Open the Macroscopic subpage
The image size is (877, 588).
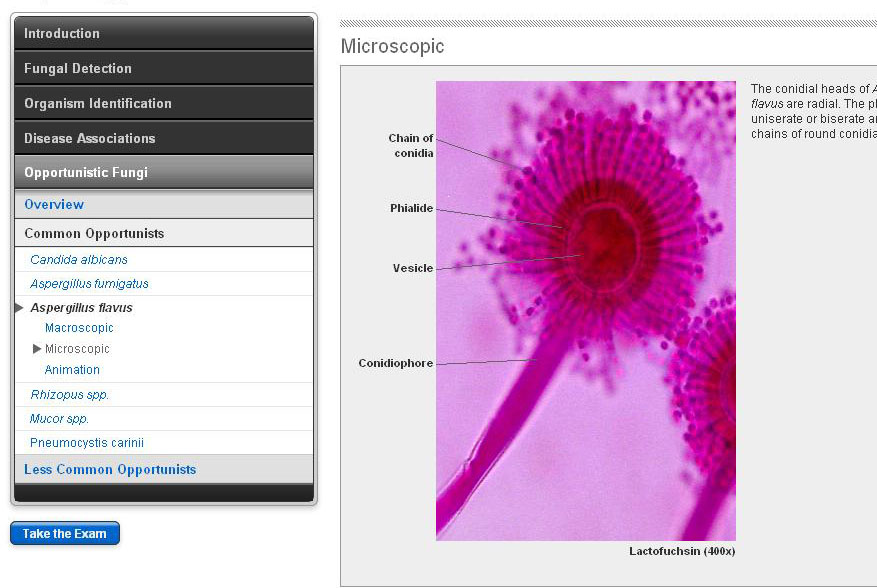click(79, 328)
